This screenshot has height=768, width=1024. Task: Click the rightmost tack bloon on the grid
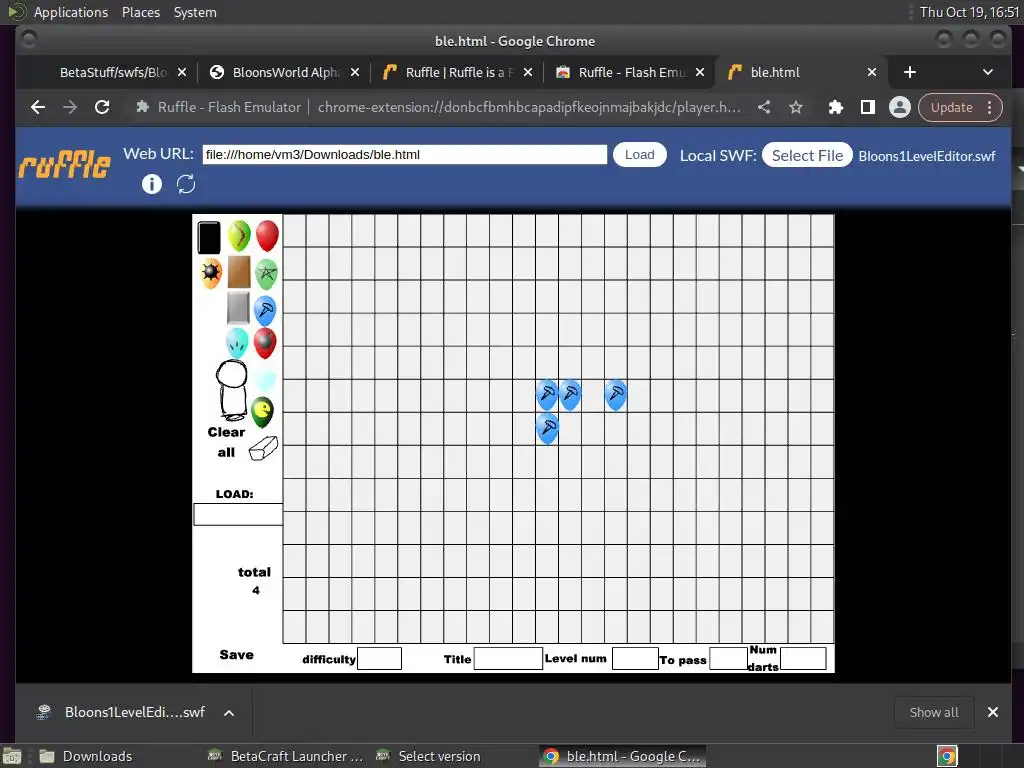pyautogui.click(x=616, y=395)
